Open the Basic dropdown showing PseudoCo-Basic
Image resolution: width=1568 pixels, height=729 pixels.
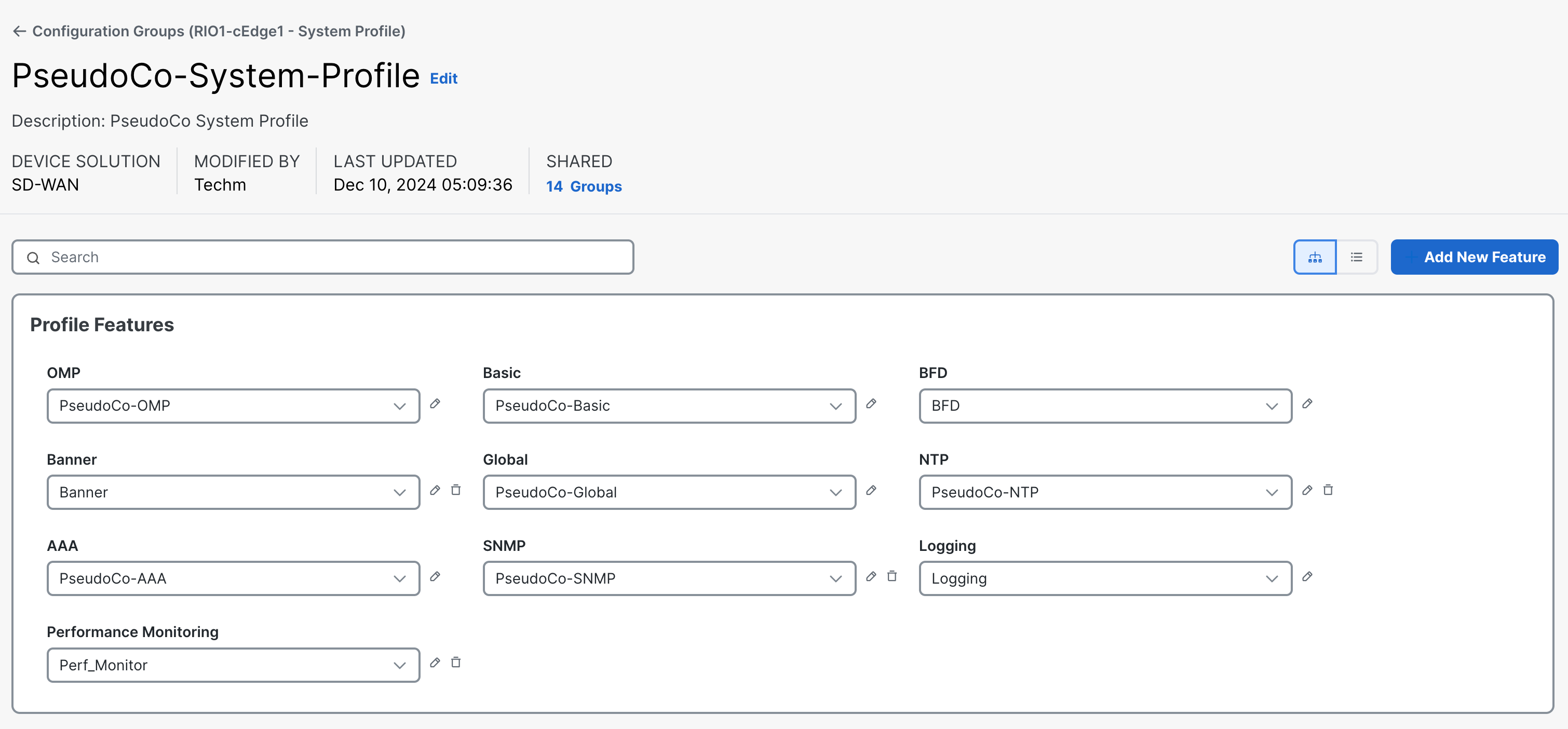coord(669,406)
